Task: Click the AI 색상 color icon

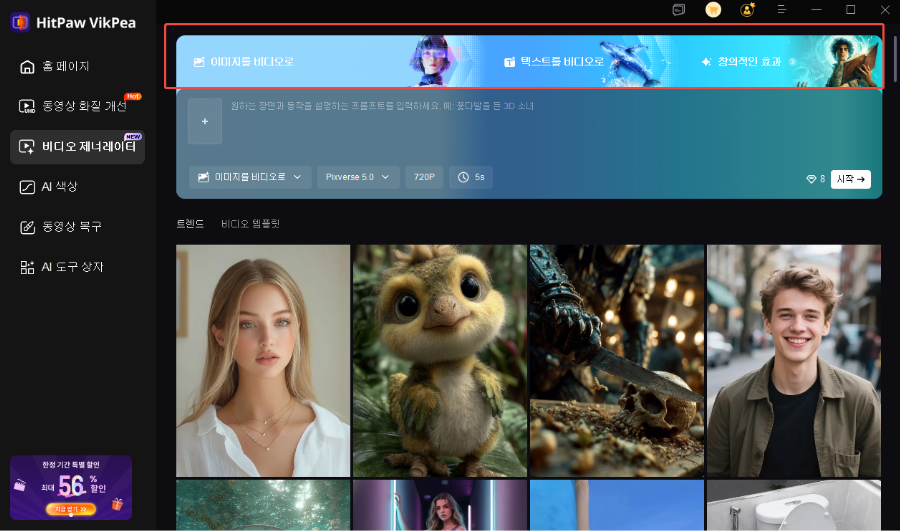Action: pos(27,187)
